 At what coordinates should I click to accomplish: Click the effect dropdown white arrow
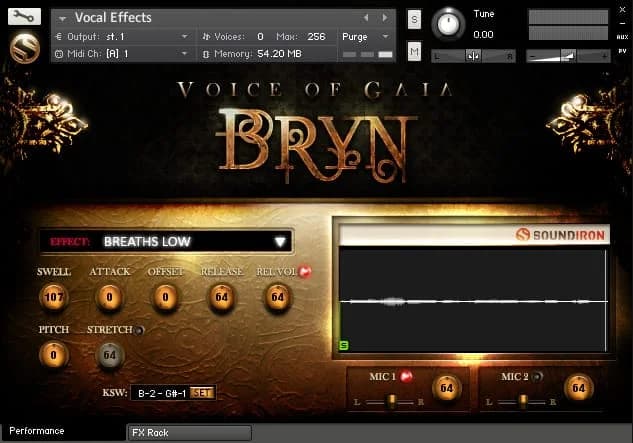[x=280, y=242]
